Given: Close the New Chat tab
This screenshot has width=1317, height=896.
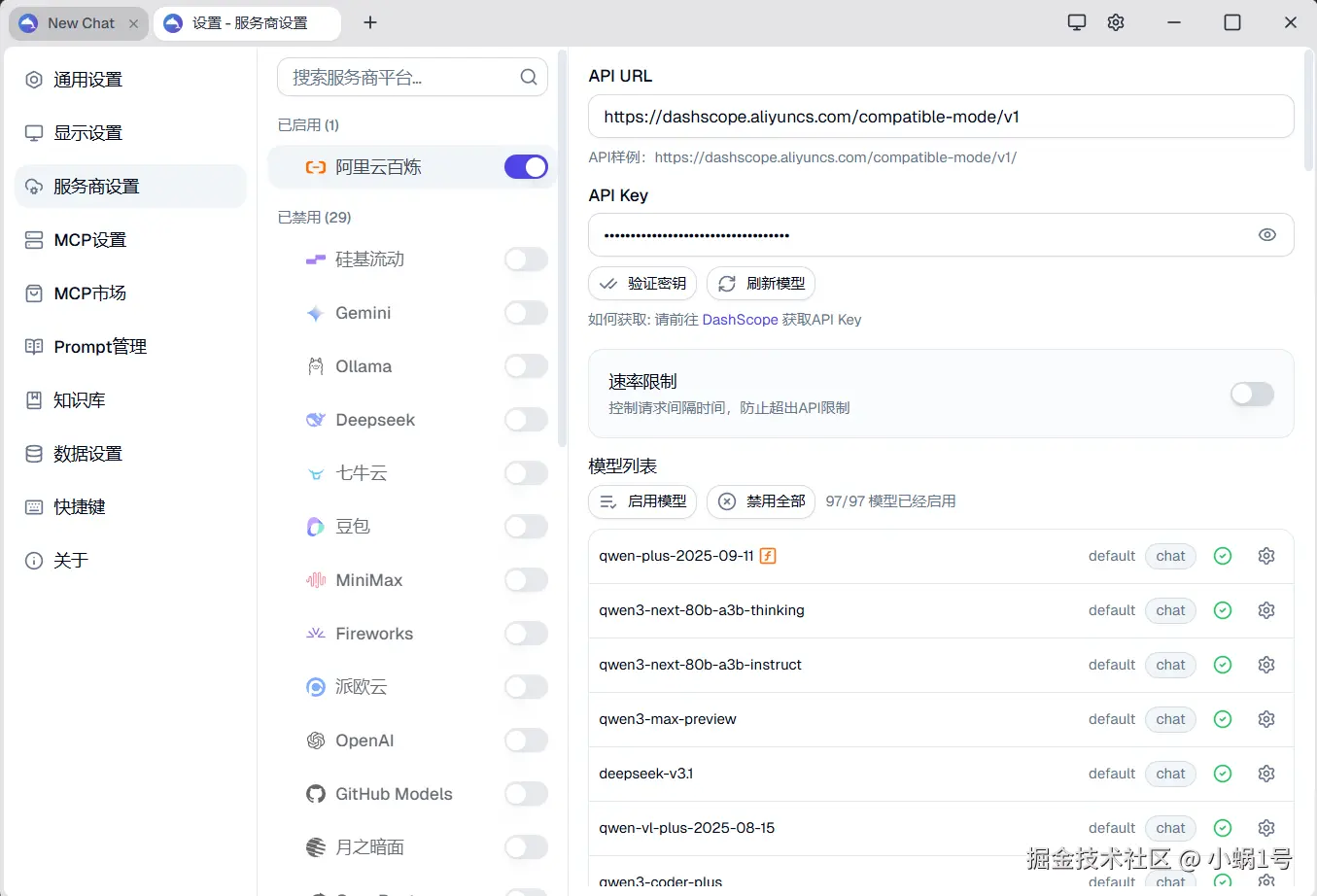Looking at the screenshot, I should point(133,23).
